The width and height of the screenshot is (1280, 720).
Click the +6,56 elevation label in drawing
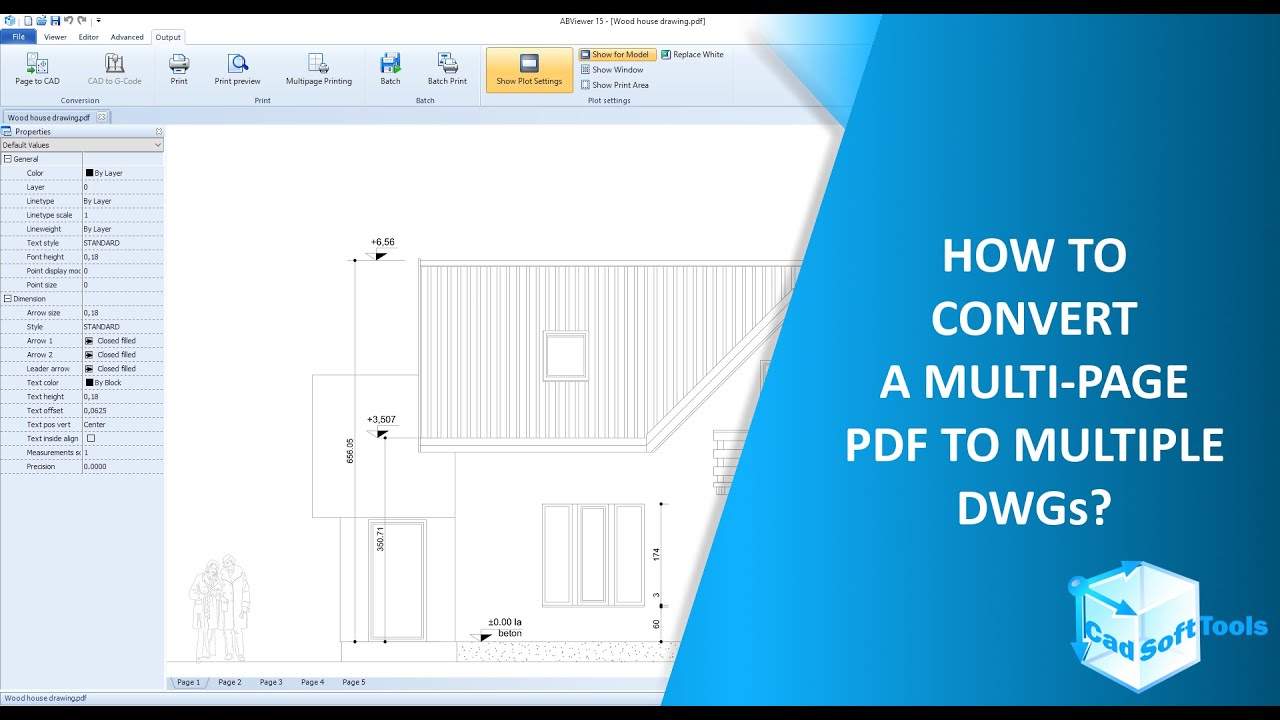383,242
